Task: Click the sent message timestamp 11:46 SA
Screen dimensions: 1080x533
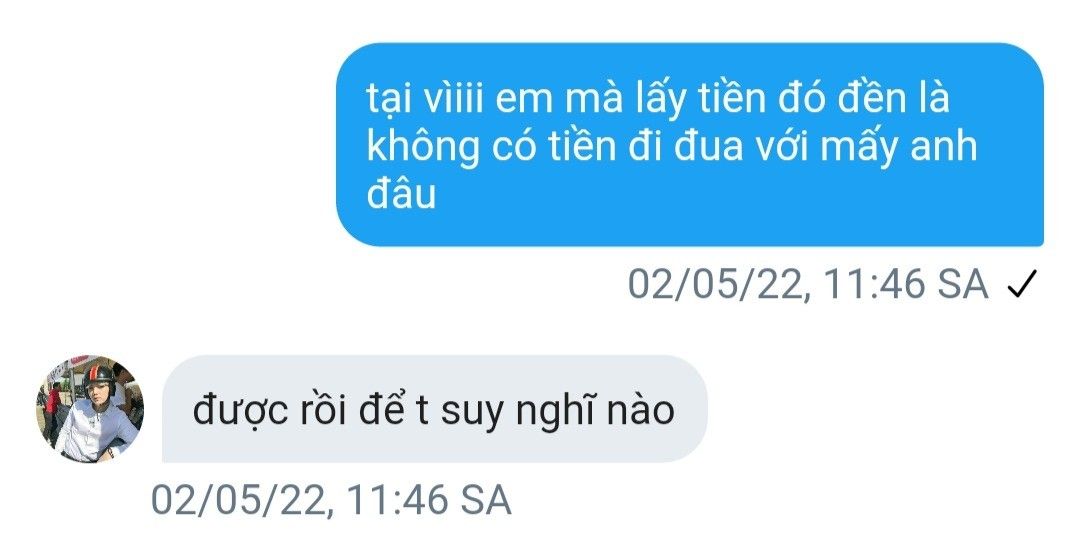Action: click(x=808, y=284)
